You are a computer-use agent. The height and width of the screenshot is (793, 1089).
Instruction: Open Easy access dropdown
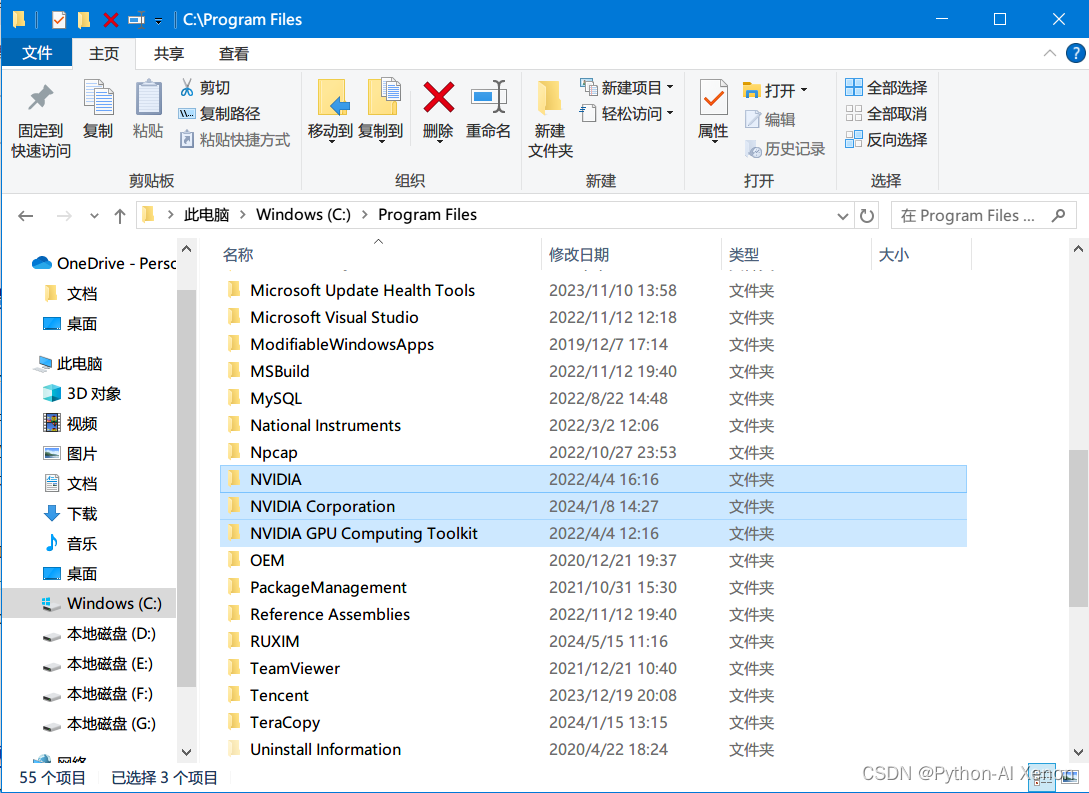(x=627, y=113)
